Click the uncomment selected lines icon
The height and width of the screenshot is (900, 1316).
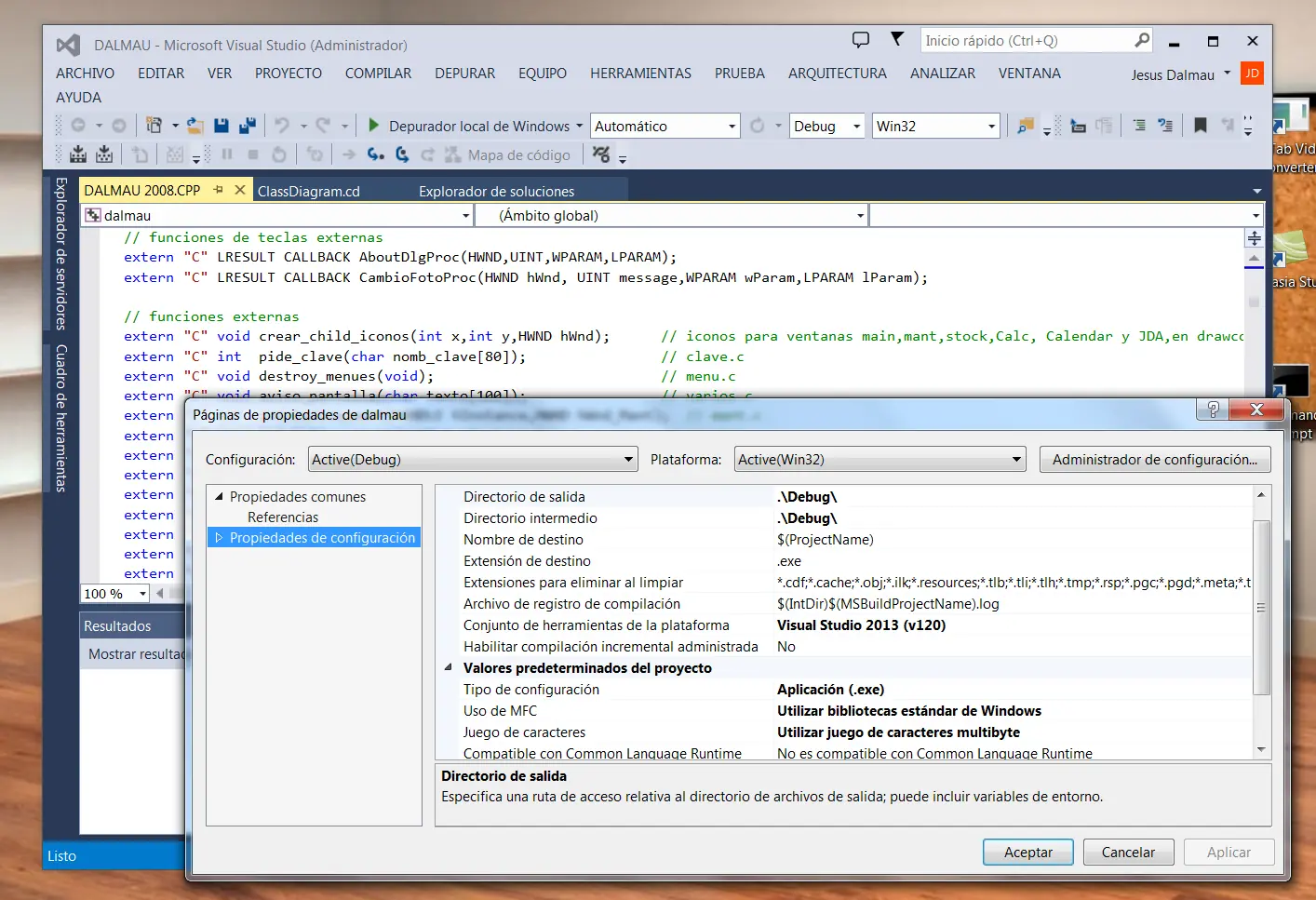pos(1165,125)
